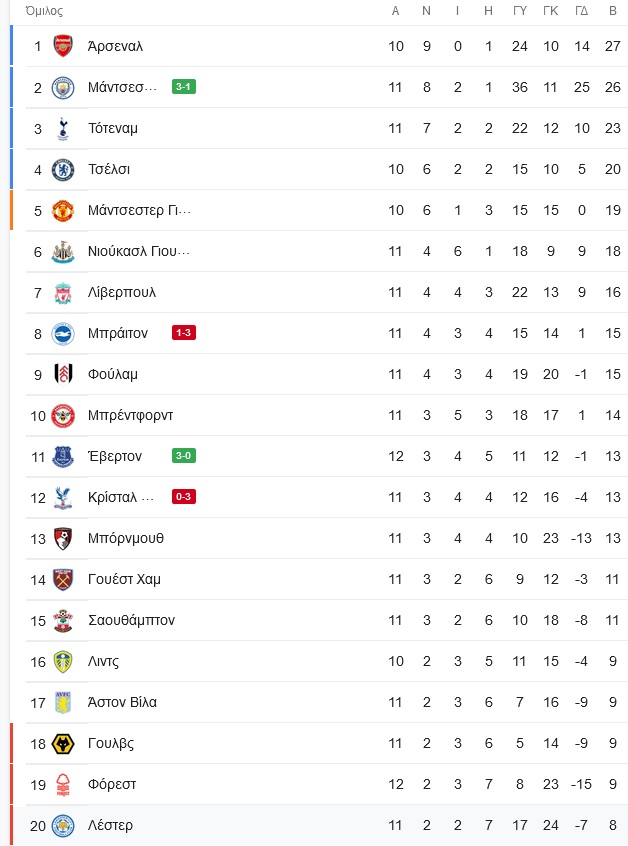Viewport: 628px width, 846px height.
Task: Open the green 3-1 match result badge
Action: pos(183,87)
